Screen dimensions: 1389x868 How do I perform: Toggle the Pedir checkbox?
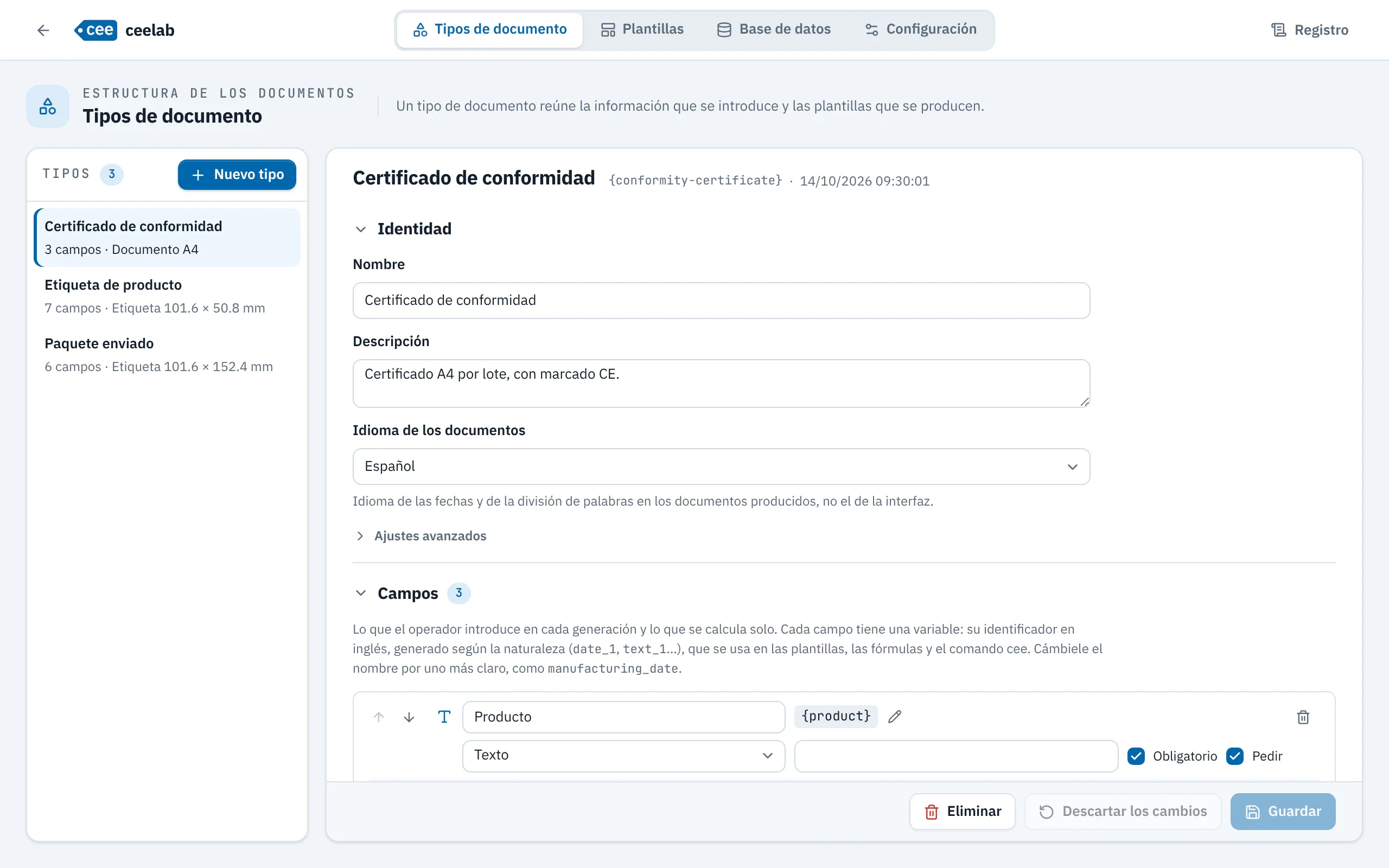click(x=1235, y=756)
